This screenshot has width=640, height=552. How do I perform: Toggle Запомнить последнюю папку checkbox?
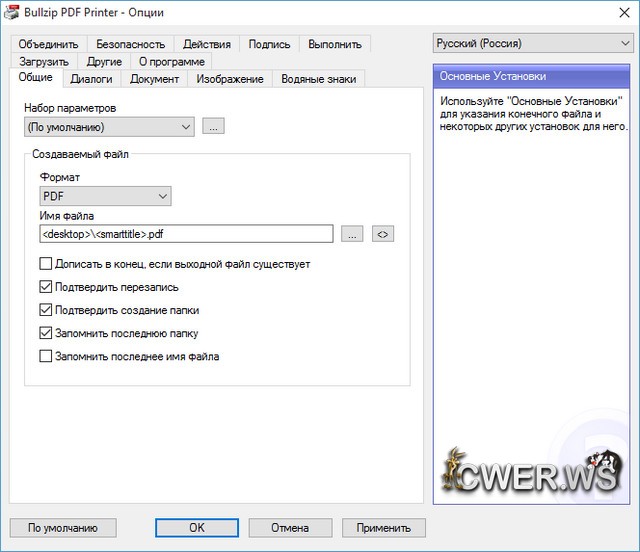tap(46, 333)
